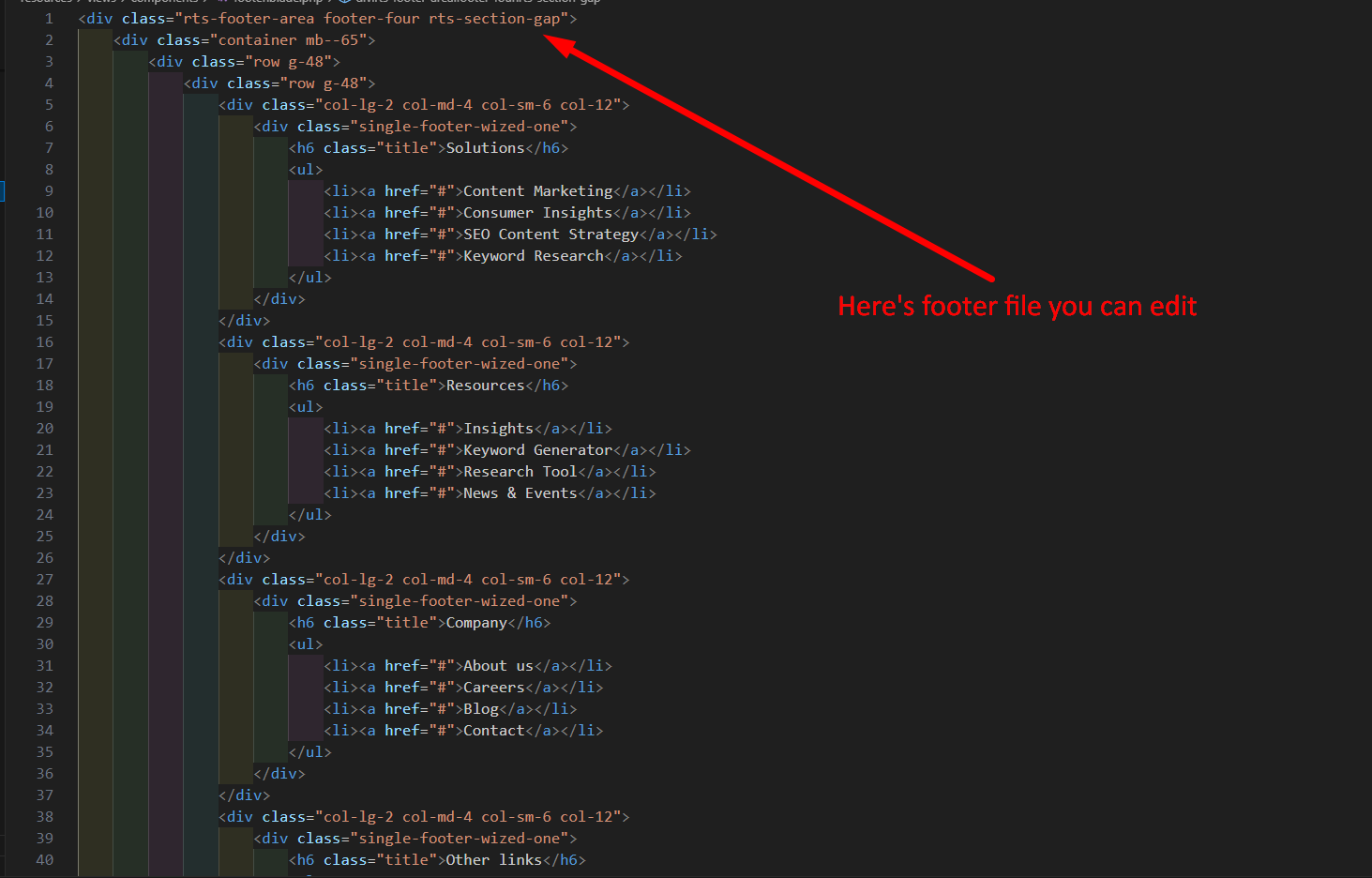Viewport: 1372px width, 878px height.
Task: Click line number 40 in the gutter
Action: (x=45, y=860)
